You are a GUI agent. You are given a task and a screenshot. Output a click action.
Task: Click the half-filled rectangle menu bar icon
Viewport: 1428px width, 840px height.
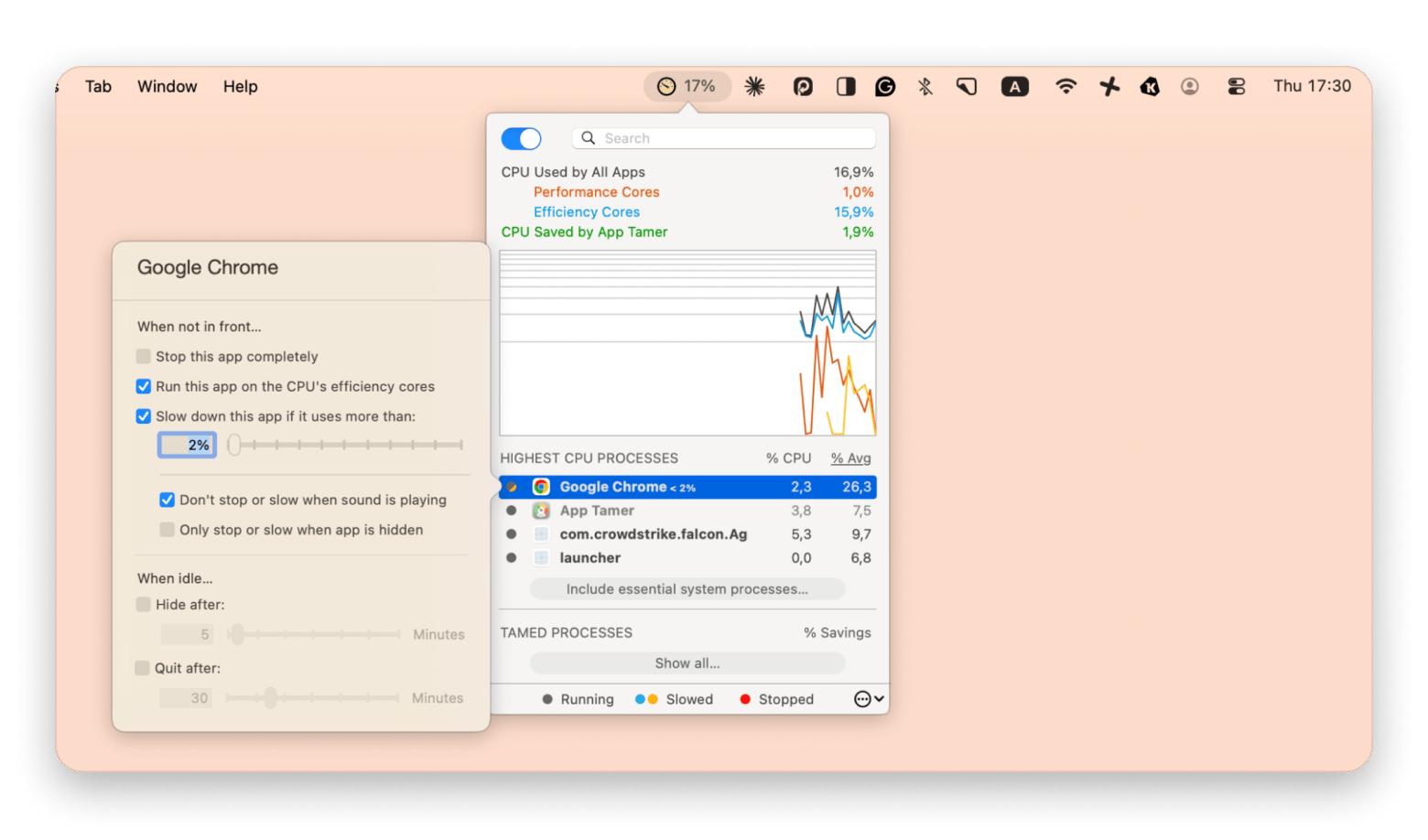point(846,86)
